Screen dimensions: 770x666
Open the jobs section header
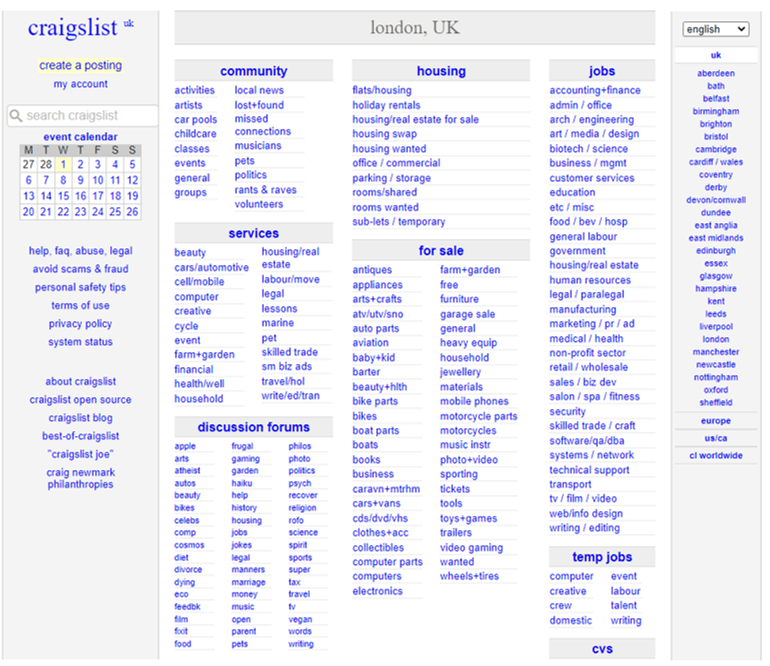coord(602,71)
